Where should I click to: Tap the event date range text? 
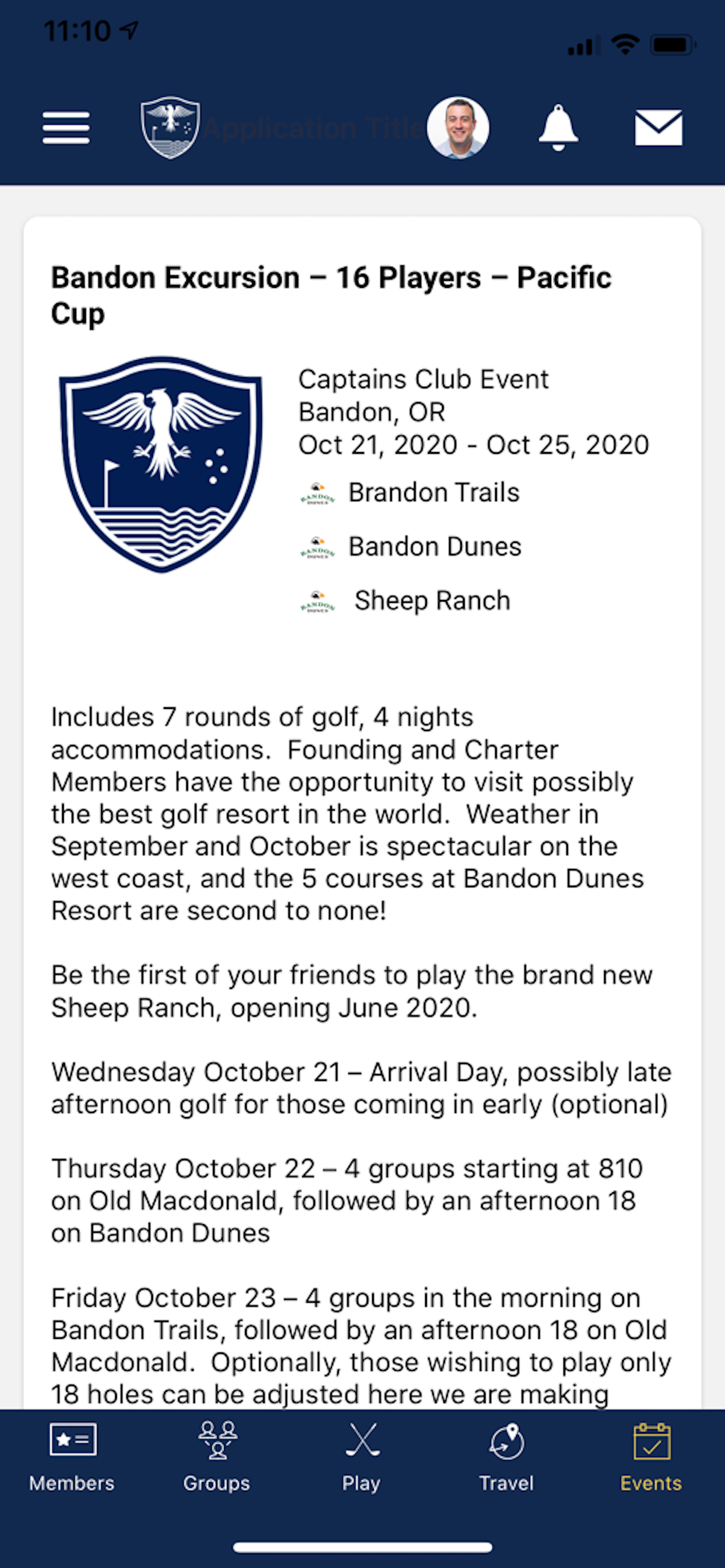pos(474,445)
